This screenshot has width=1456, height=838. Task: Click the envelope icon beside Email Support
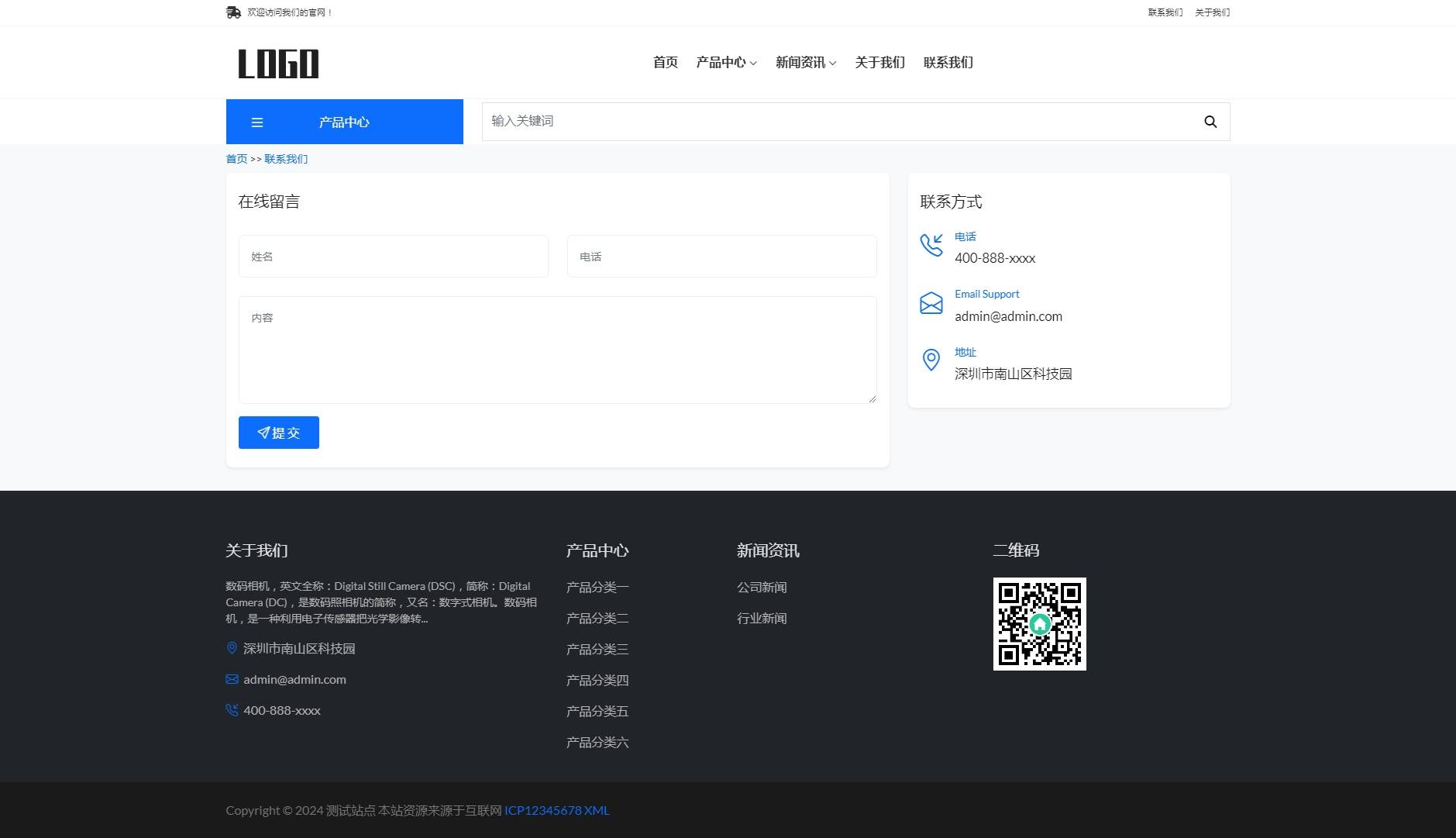point(931,303)
